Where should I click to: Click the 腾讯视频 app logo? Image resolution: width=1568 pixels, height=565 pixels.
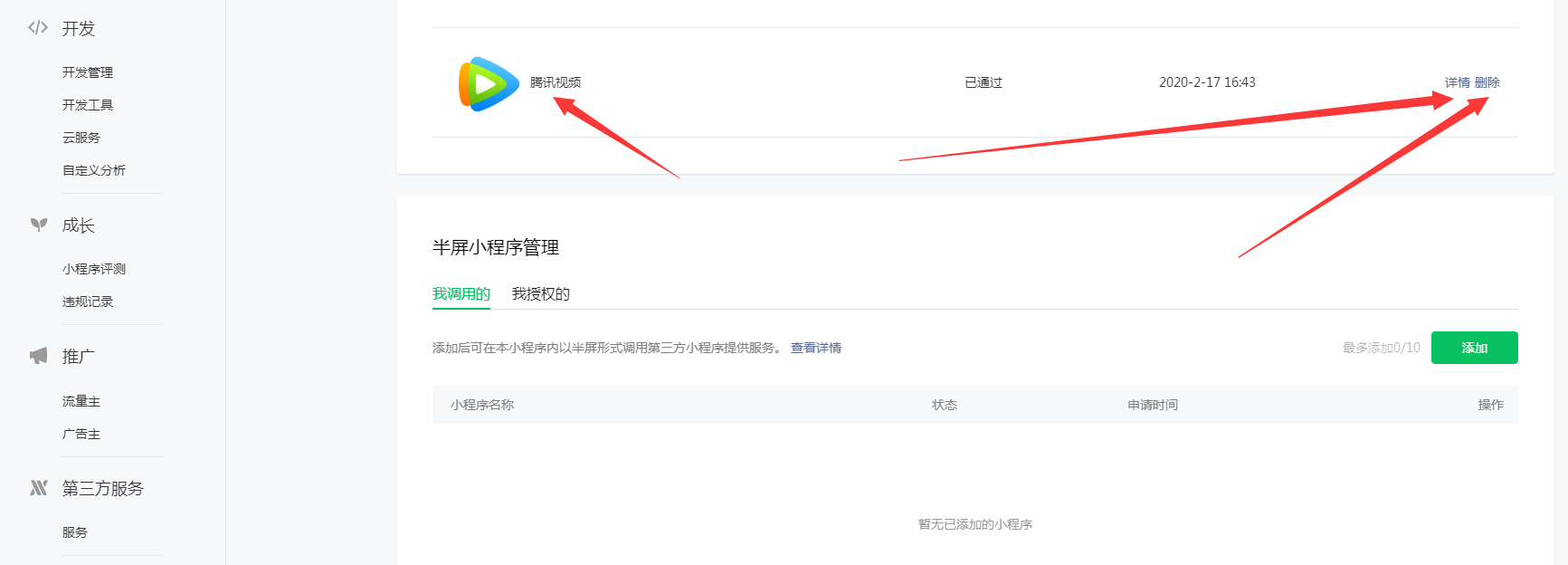489,83
